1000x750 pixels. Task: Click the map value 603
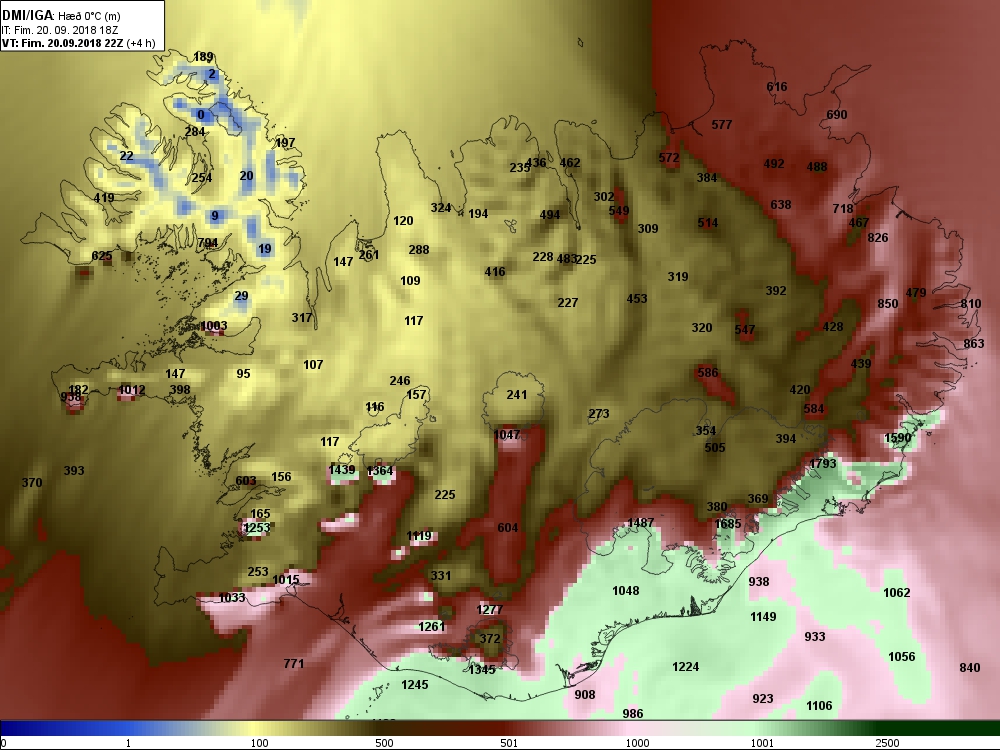point(246,481)
